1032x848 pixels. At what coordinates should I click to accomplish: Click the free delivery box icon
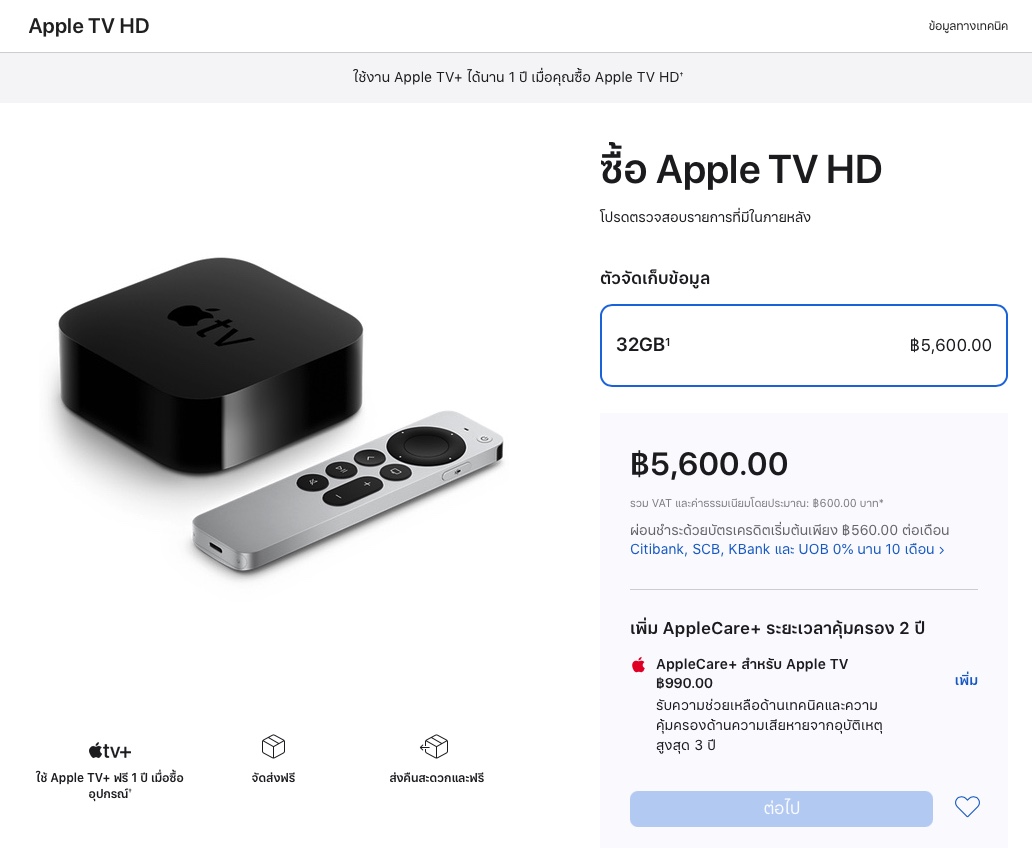tap(273, 746)
